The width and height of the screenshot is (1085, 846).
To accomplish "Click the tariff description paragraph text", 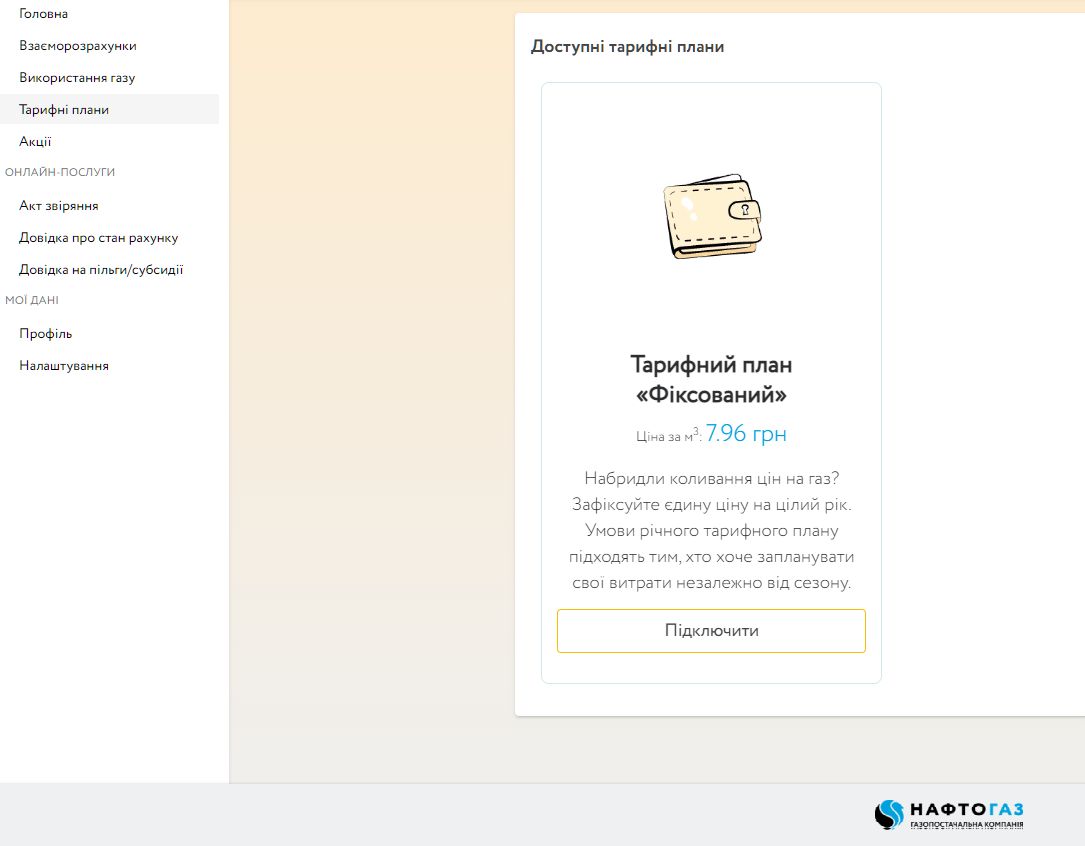I will point(711,530).
